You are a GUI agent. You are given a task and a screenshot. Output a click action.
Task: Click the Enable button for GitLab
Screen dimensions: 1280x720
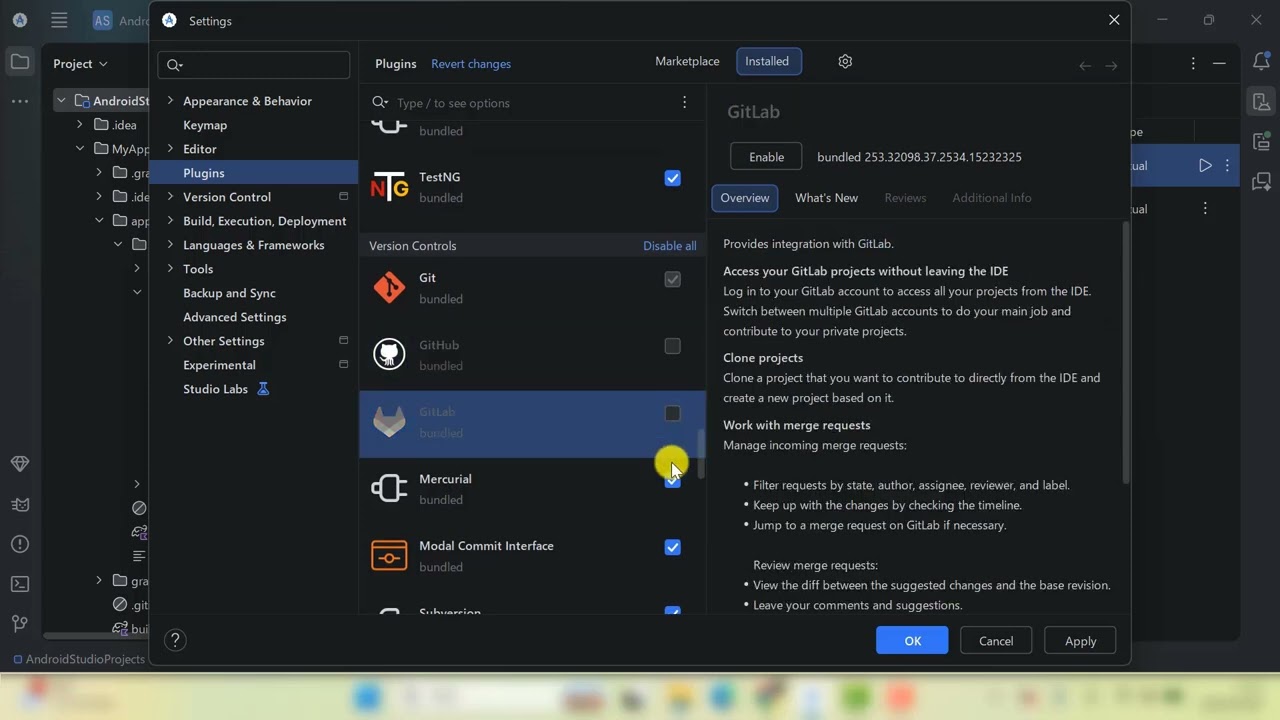click(767, 157)
